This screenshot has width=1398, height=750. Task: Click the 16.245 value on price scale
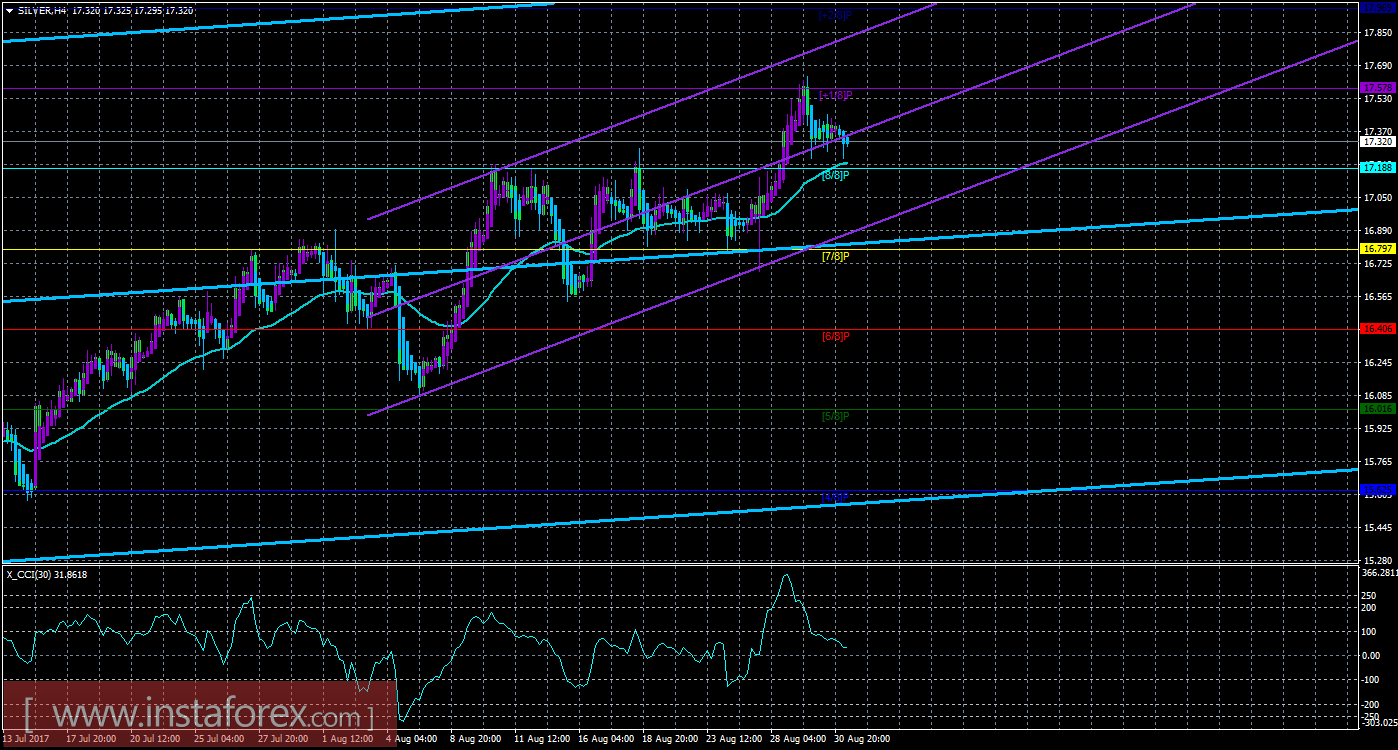click(x=1378, y=363)
